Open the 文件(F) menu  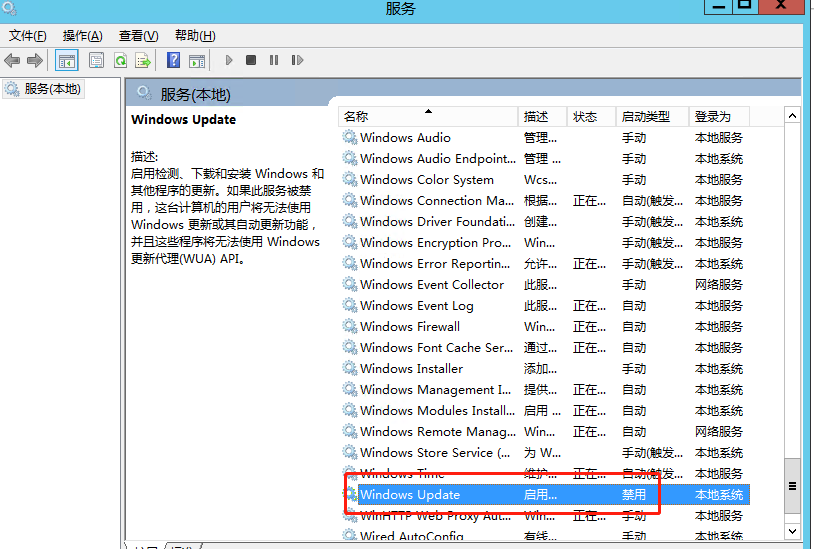pos(28,36)
